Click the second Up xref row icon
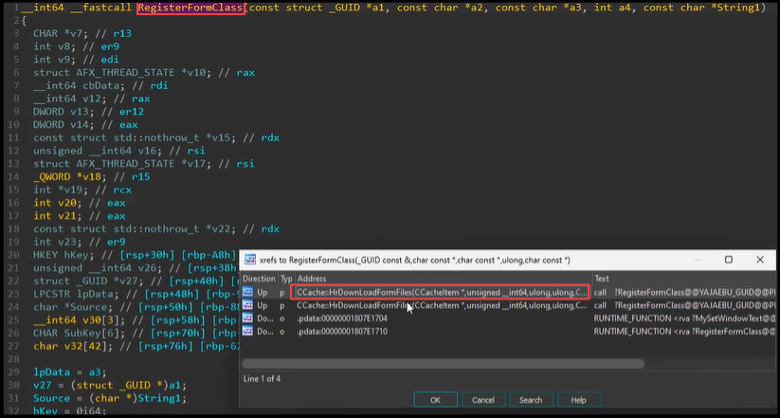The image size is (780, 418). [248, 306]
